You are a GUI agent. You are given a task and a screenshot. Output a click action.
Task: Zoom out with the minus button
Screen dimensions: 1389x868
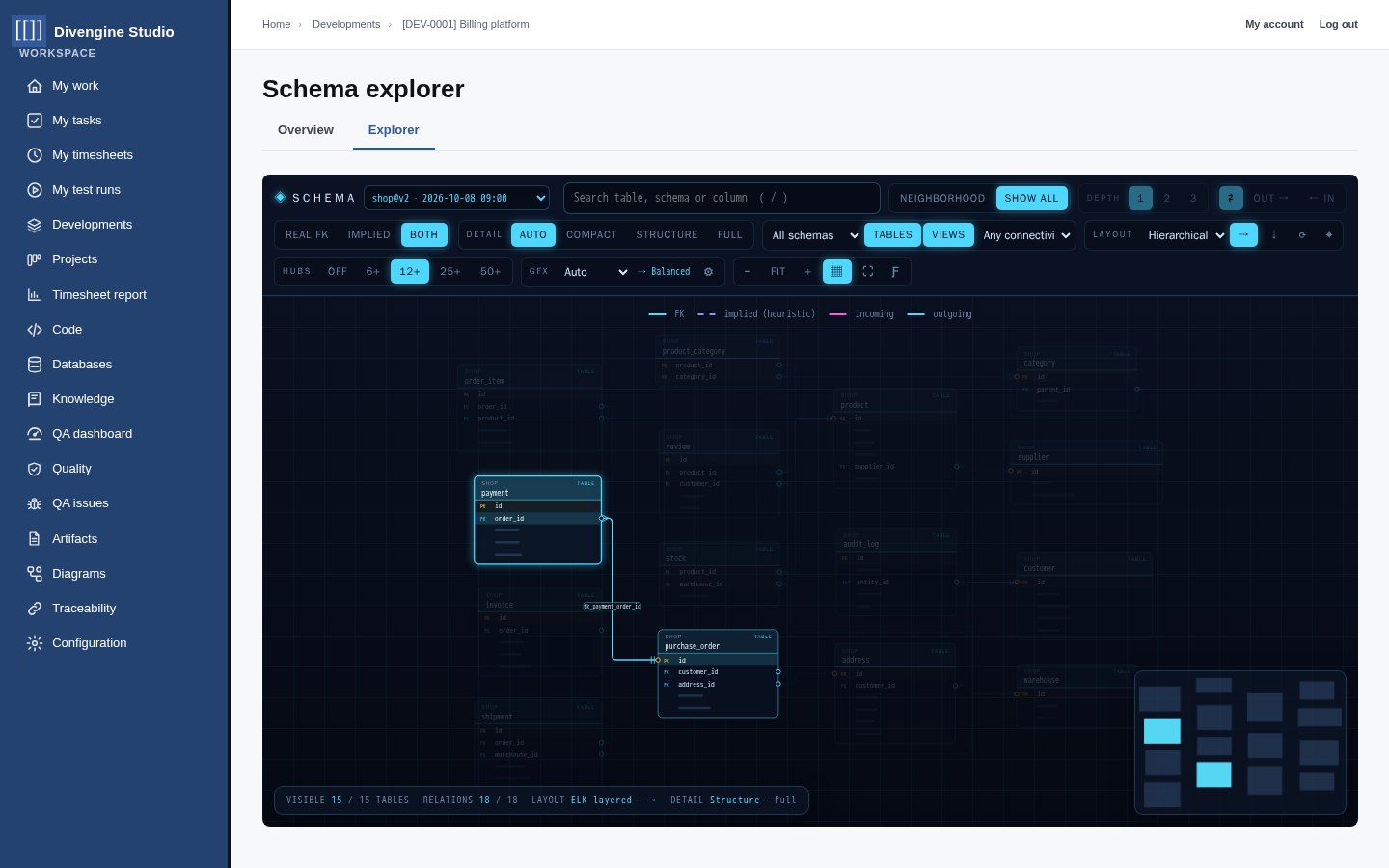[748, 272]
